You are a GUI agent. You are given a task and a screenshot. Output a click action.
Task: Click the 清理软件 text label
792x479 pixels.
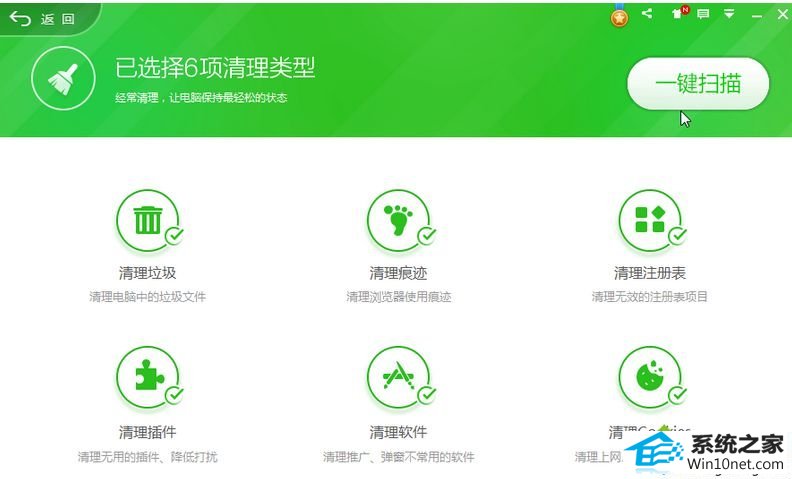tap(398, 432)
